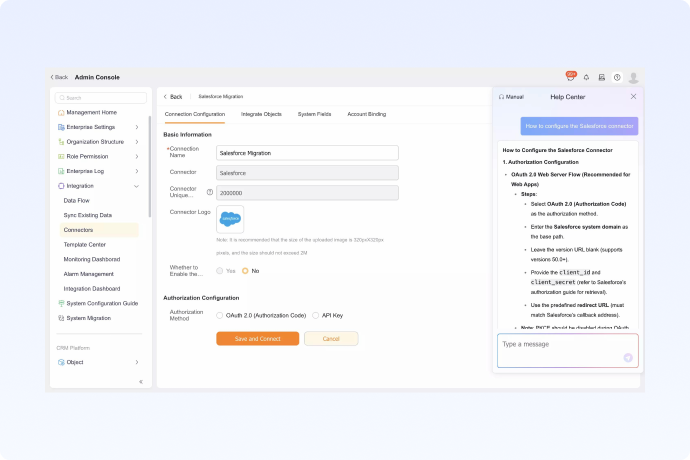Collapse the sidebar with double chevron

(x=141, y=382)
